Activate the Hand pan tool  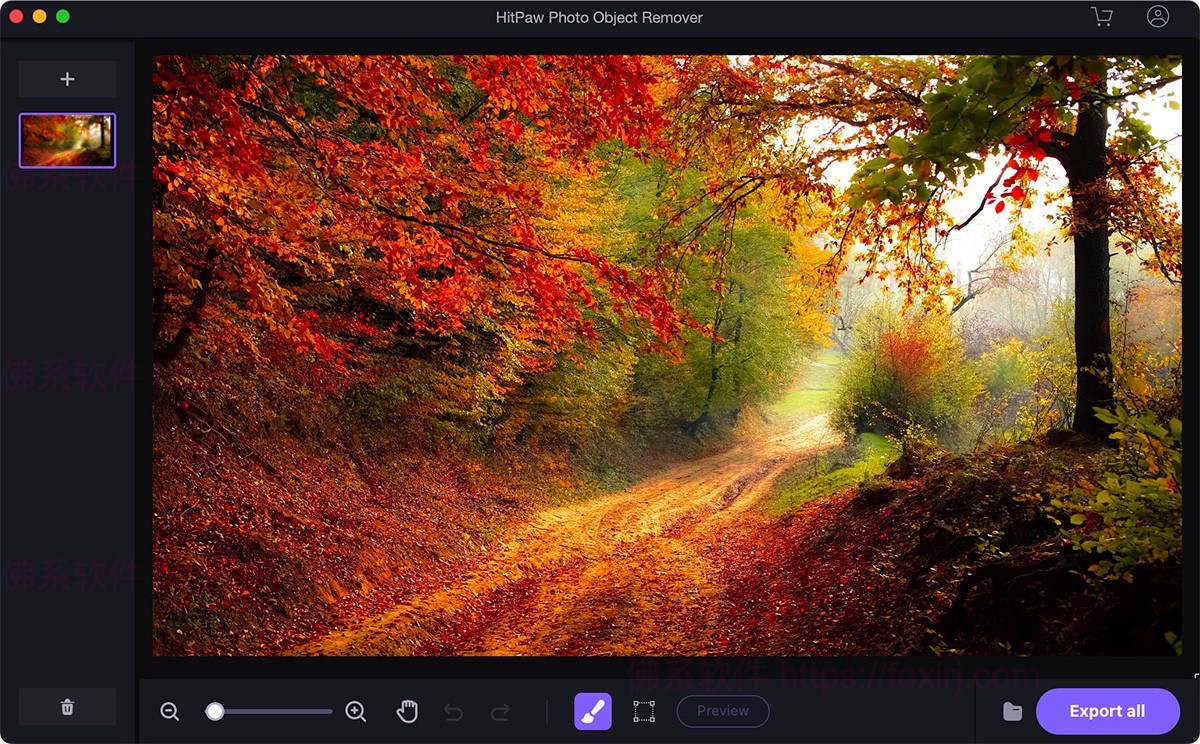point(407,711)
